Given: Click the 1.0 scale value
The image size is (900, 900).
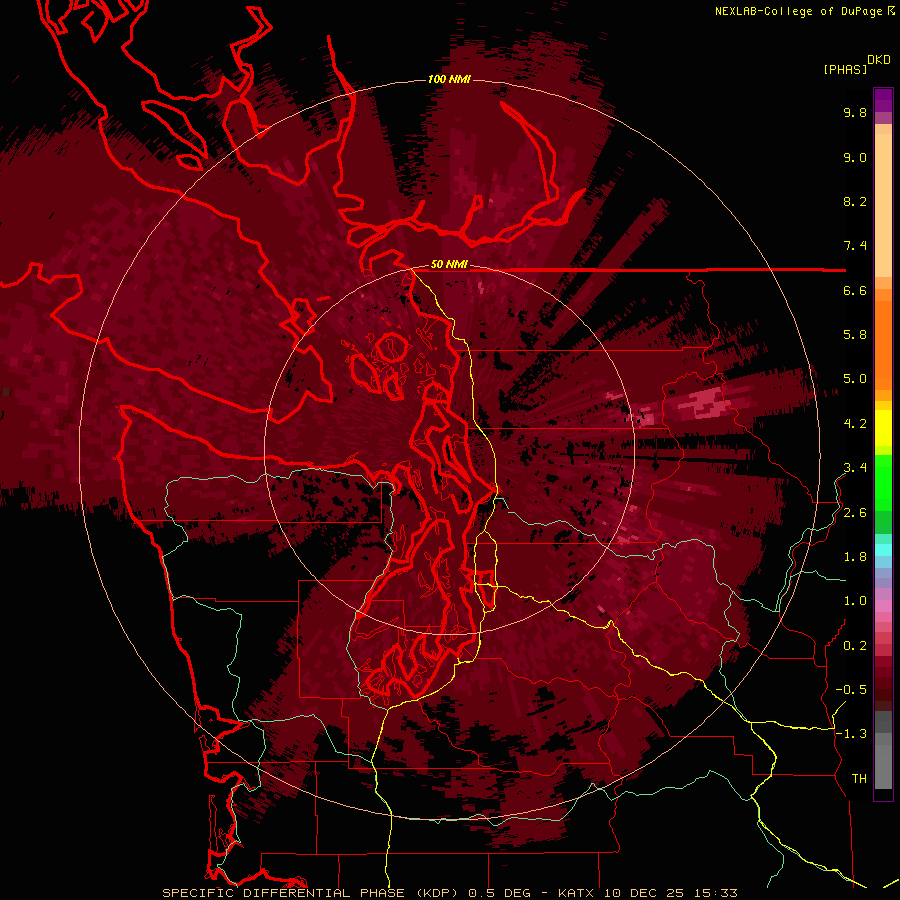Looking at the screenshot, I should pyautogui.click(x=855, y=601).
